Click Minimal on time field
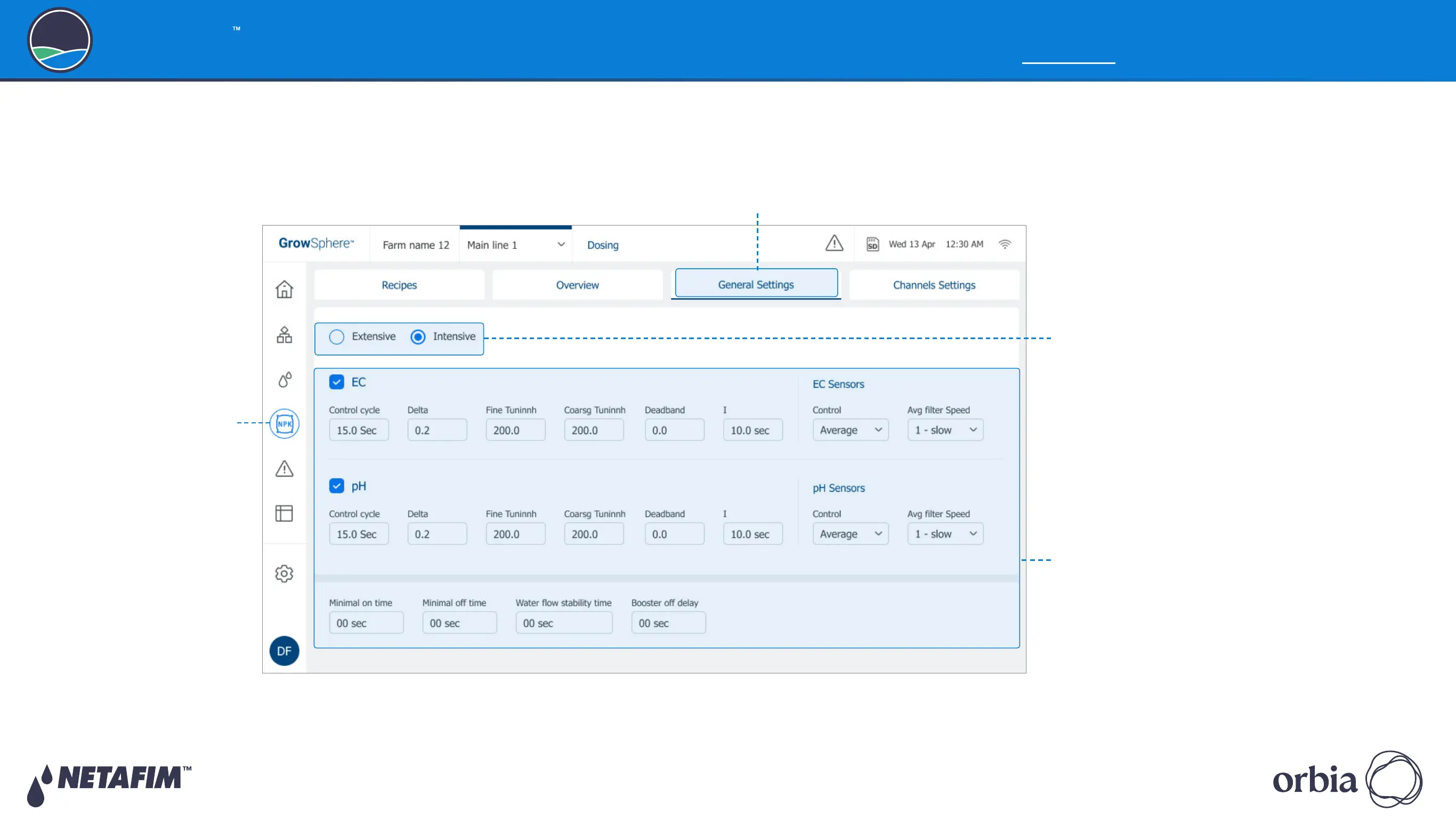 click(366, 623)
